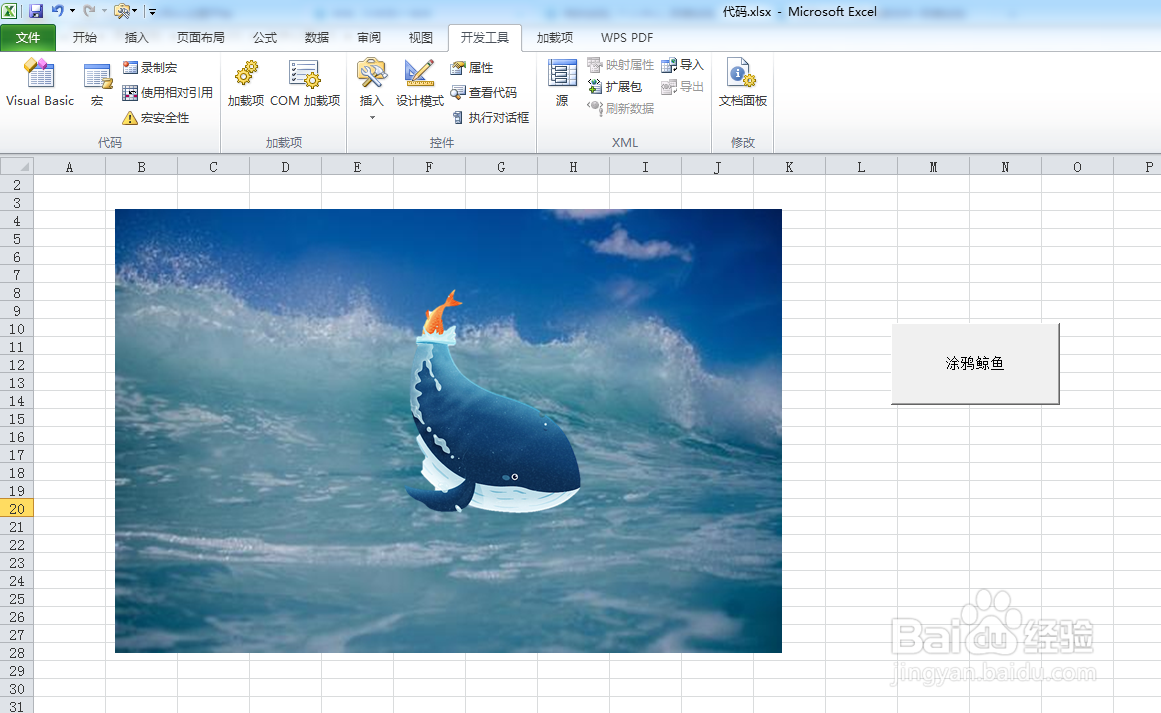The width and height of the screenshot is (1161, 713).
Task: Click 执行对话框 run dialog
Action: coord(490,118)
